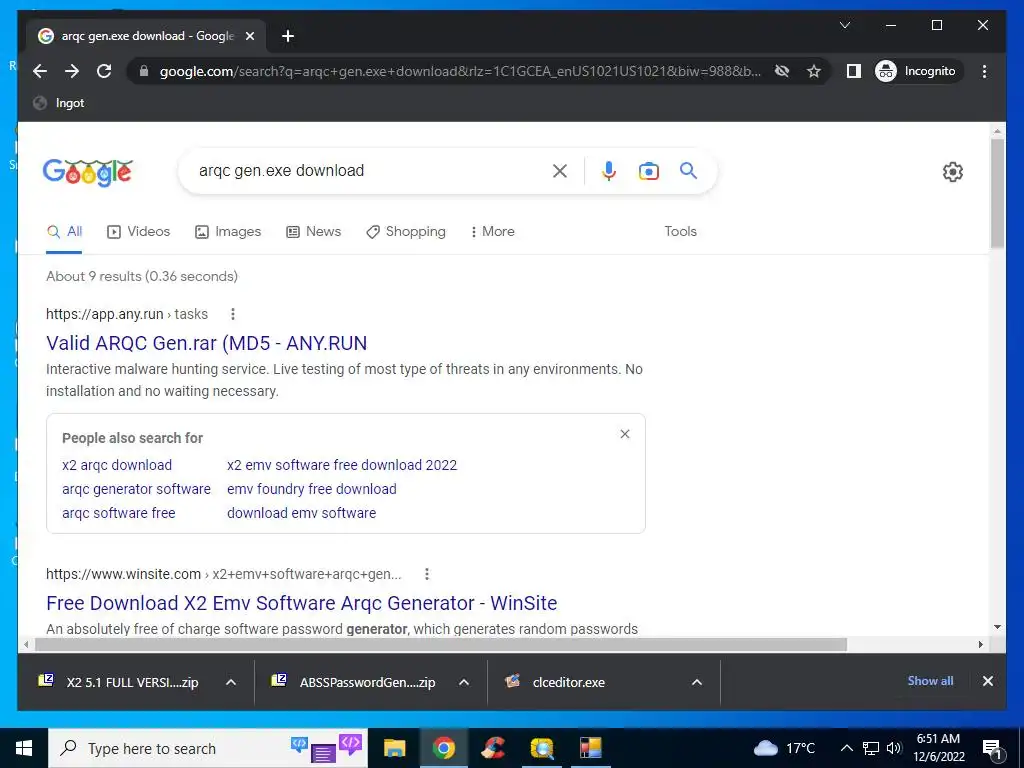This screenshot has height=768, width=1024.
Task: Show hidden system tray icons
Action: 846,748
